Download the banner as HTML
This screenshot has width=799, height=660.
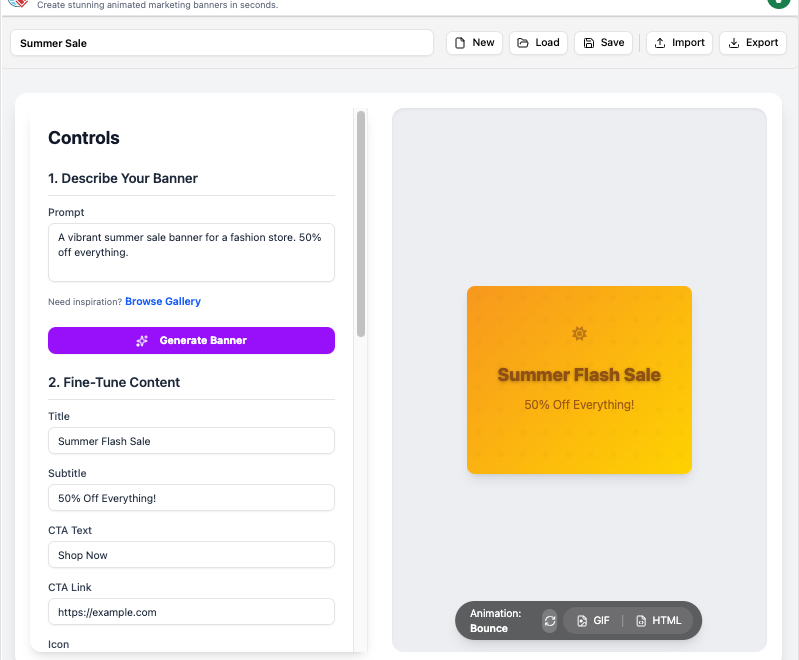658,621
